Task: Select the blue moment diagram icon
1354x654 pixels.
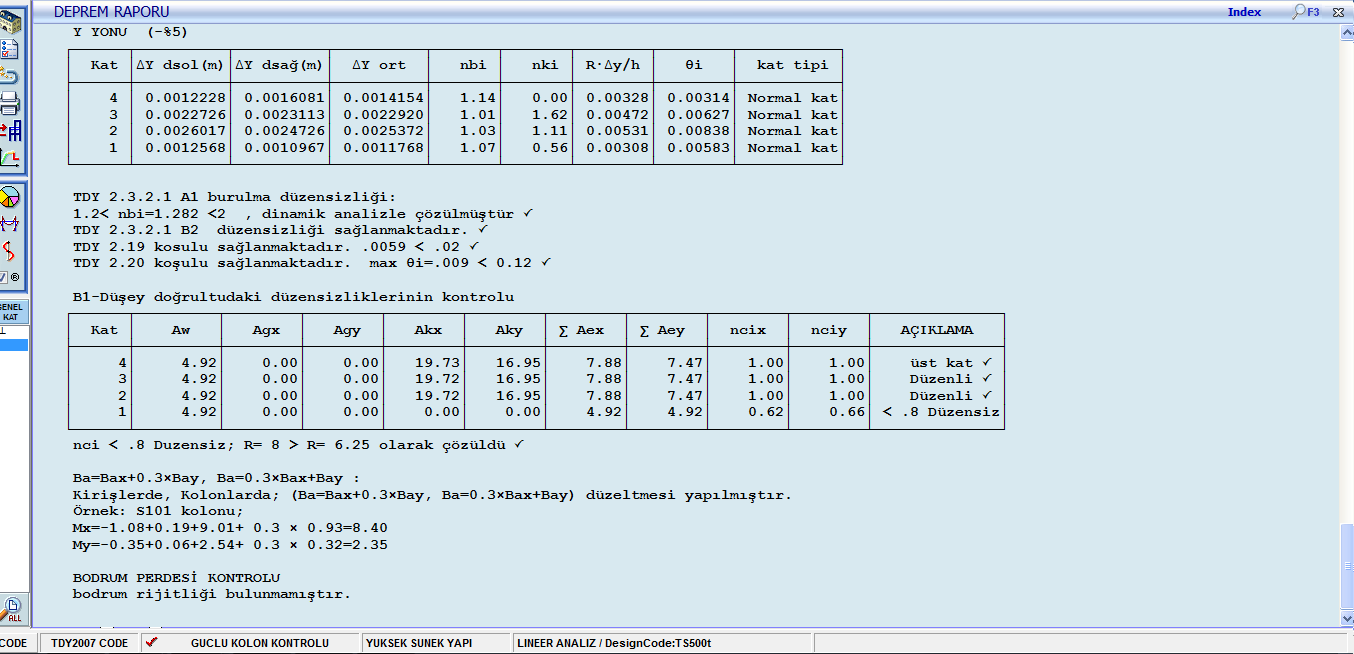Action: [10, 223]
